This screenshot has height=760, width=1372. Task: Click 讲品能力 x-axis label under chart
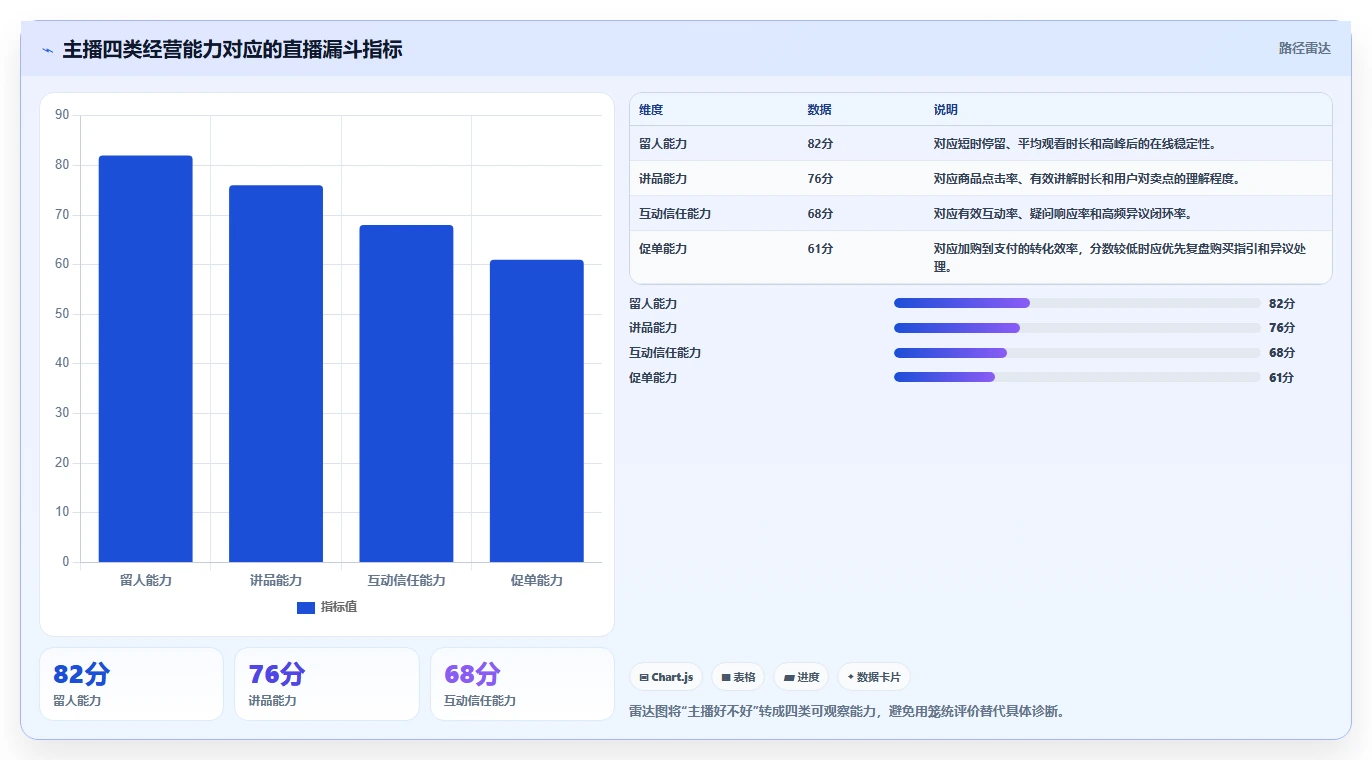(276, 580)
